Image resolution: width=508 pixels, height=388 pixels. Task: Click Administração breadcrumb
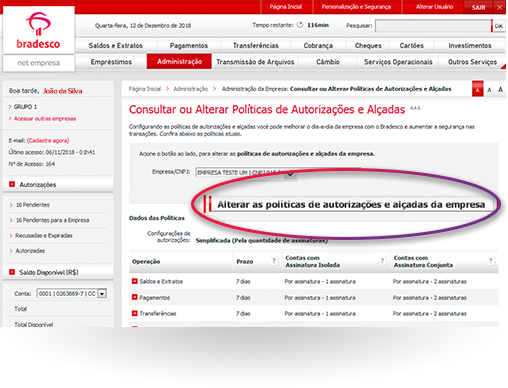pos(190,89)
